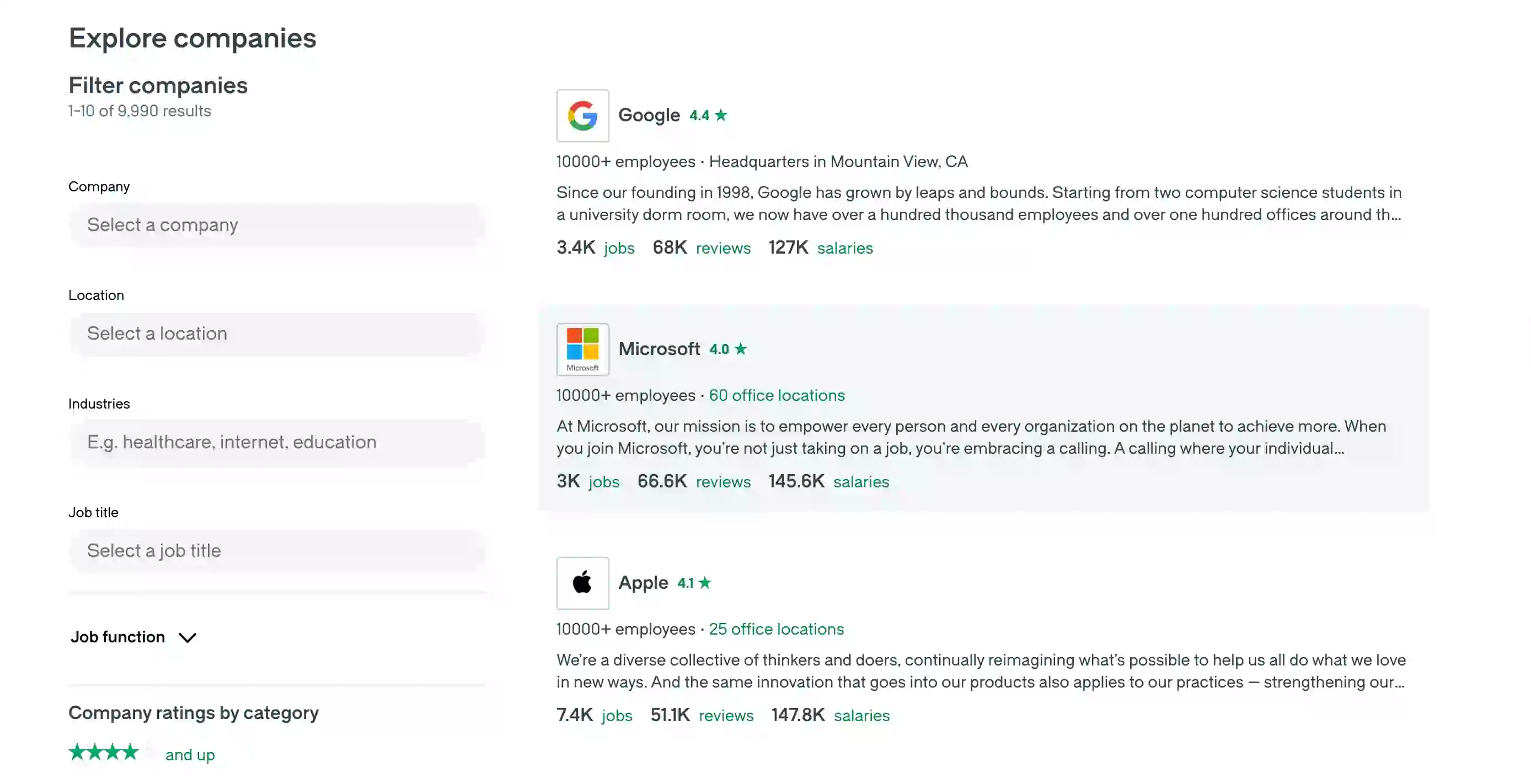The width and height of the screenshot is (1531, 784).
Task: Click the star next to Apple's 4.1 rating
Action: click(706, 583)
